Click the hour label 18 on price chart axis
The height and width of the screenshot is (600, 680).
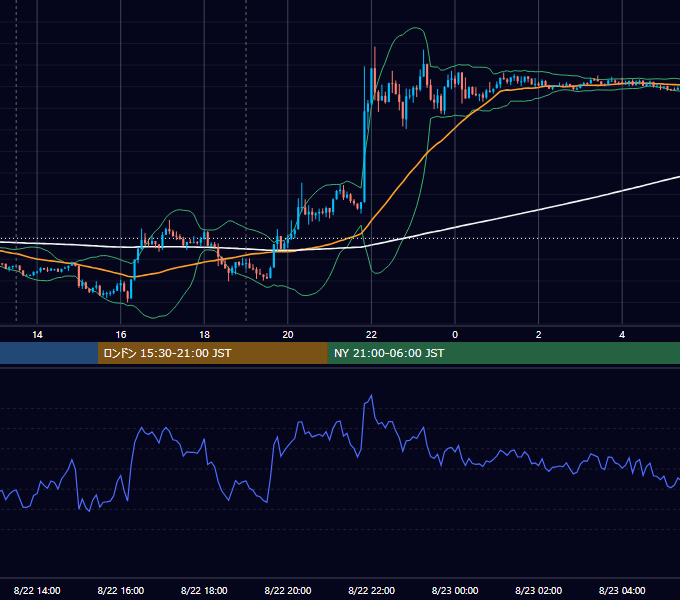tap(204, 335)
